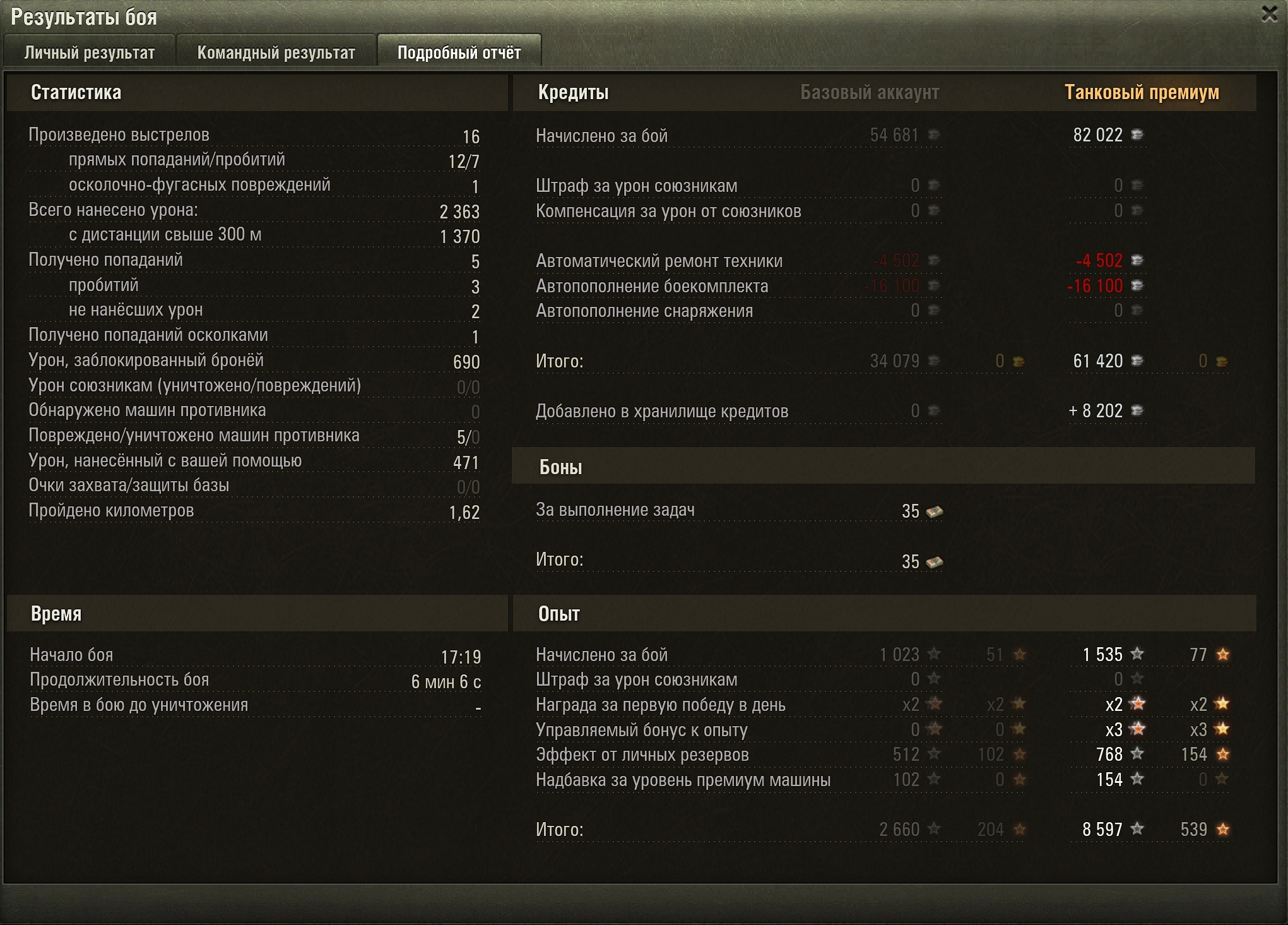Click red repair cost -4 502 credits icon
1288x925 pixels.
(1137, 260)
